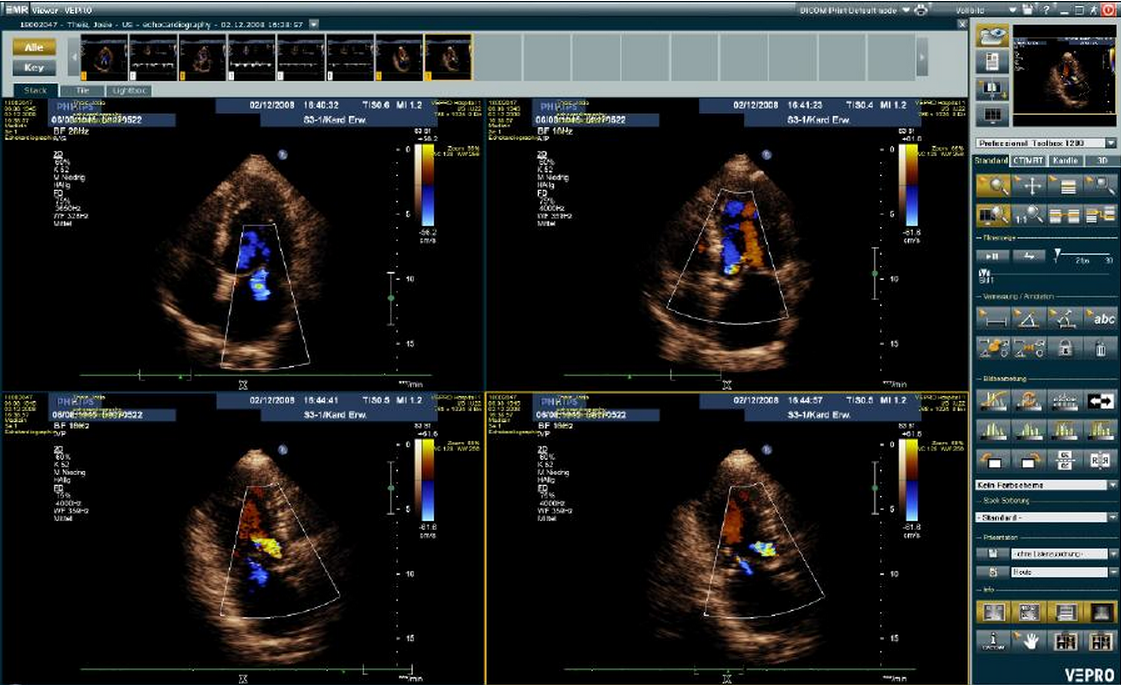Click the eye viewer mode icon
Screen dimensions: 1121x685
(x=993, y=36)
